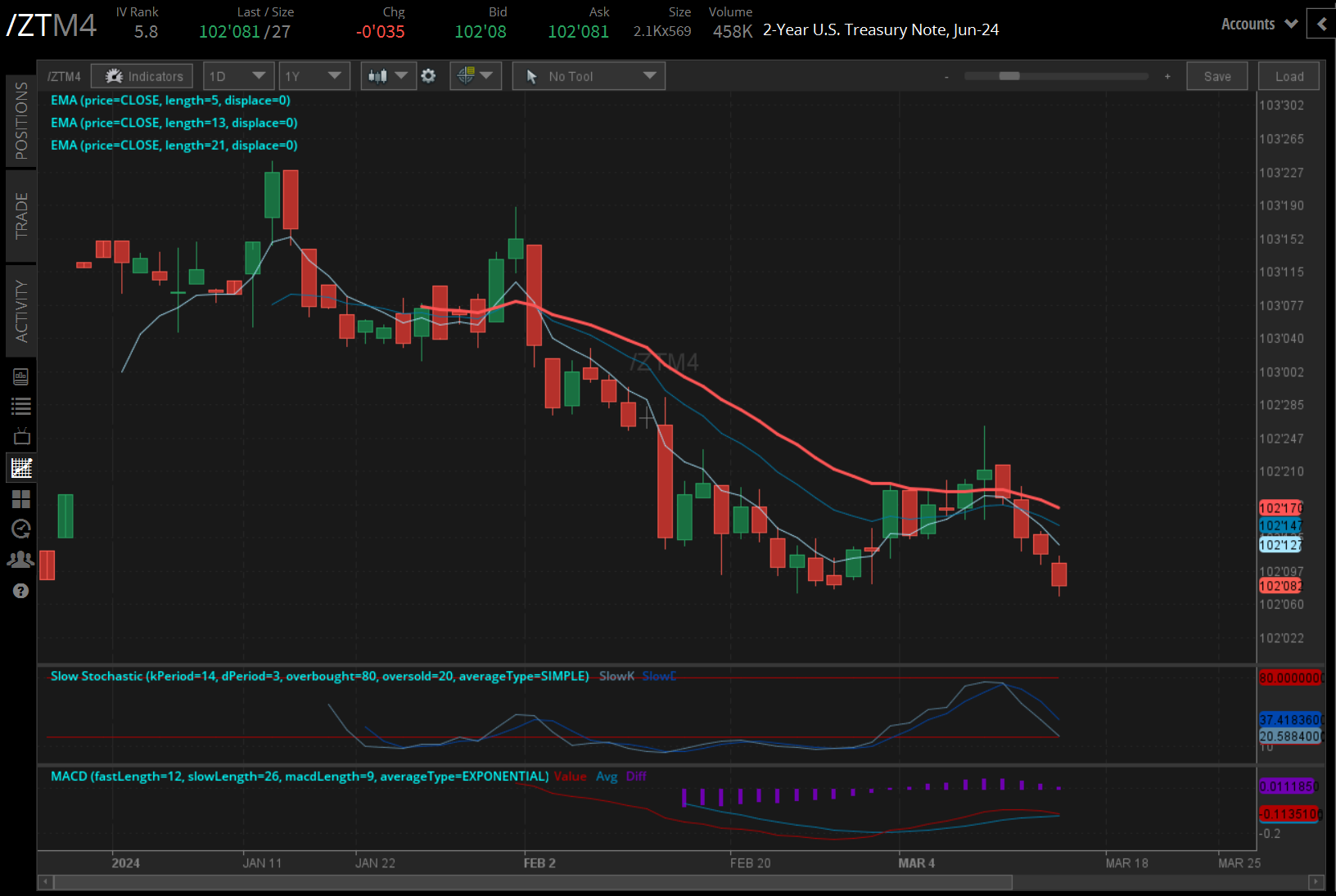Click the Chg value -0'035
The width and height of the screenshot is (1336, 896).
click(x=381, y=32)
